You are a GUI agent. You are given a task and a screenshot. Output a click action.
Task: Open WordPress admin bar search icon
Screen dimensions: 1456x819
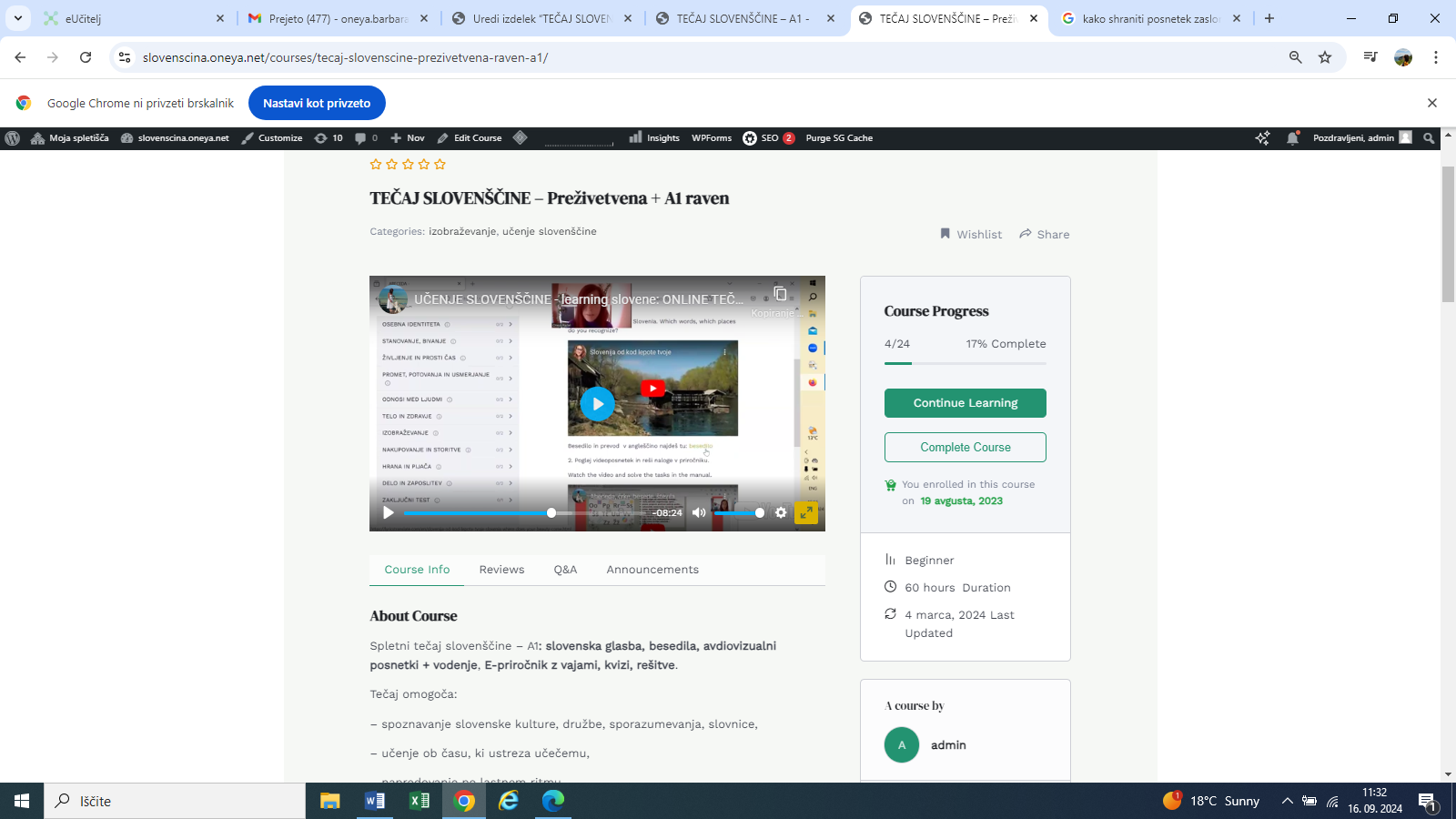1429,138
